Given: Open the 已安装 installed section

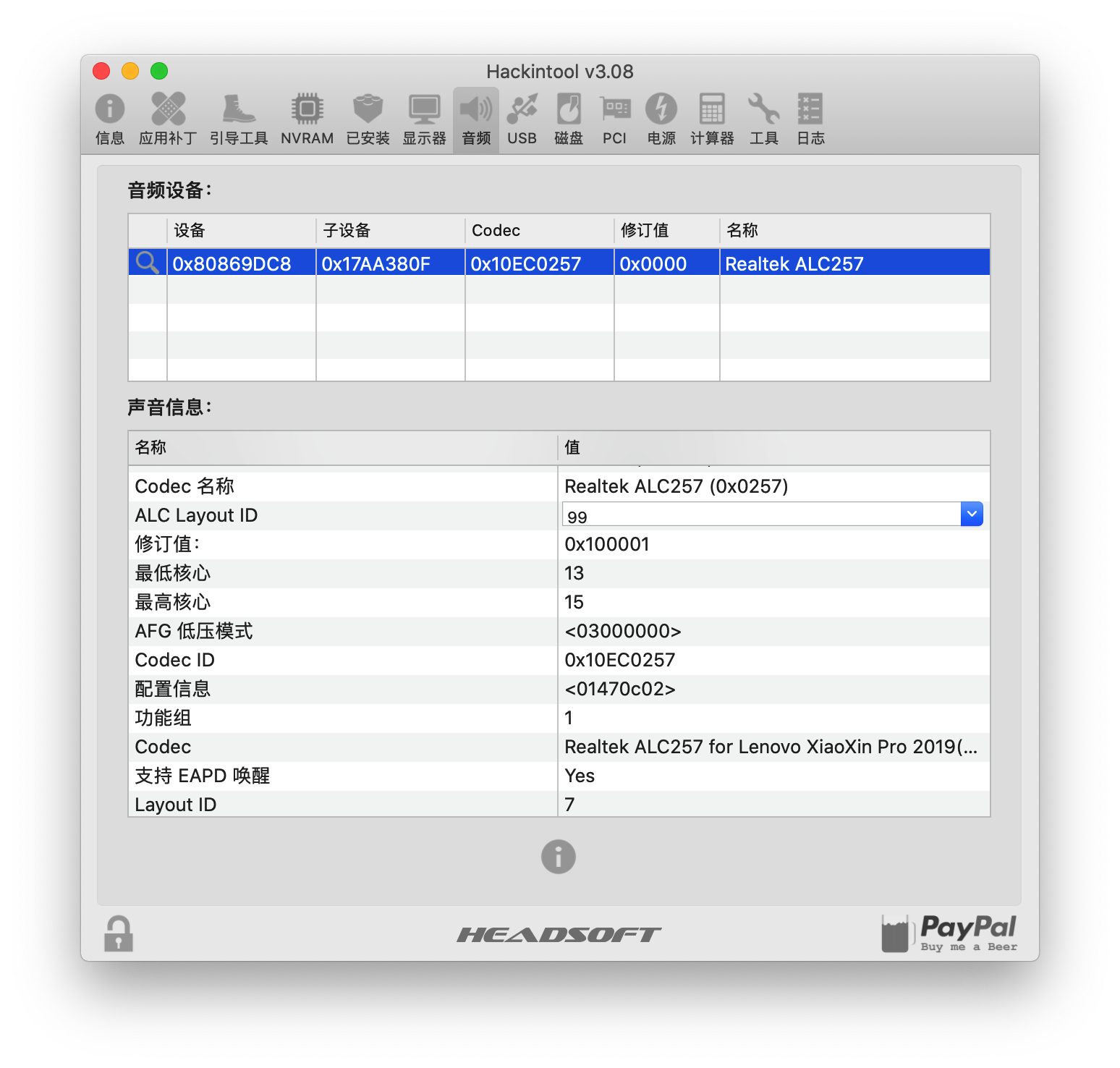Looking at the screenshot, I should 368,120.
